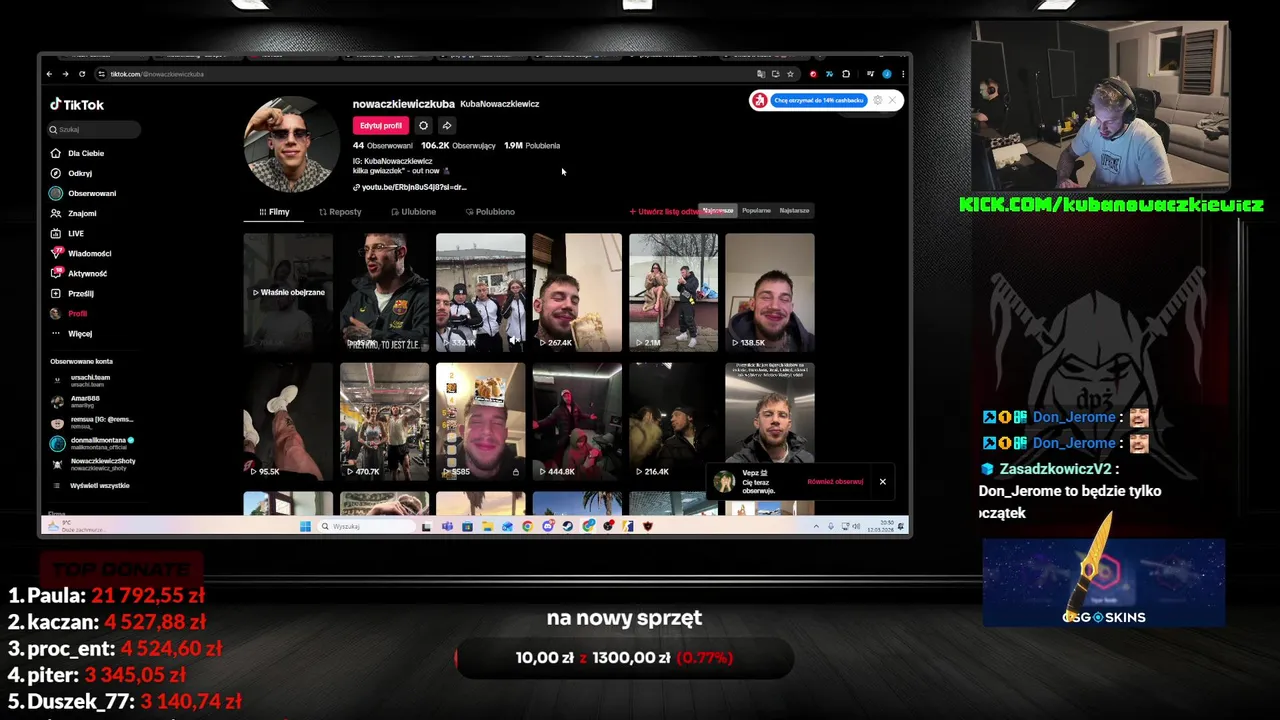Click the Szukaj search field in TikTok sidebar
1280x720 pixels.
coord(94,129)
